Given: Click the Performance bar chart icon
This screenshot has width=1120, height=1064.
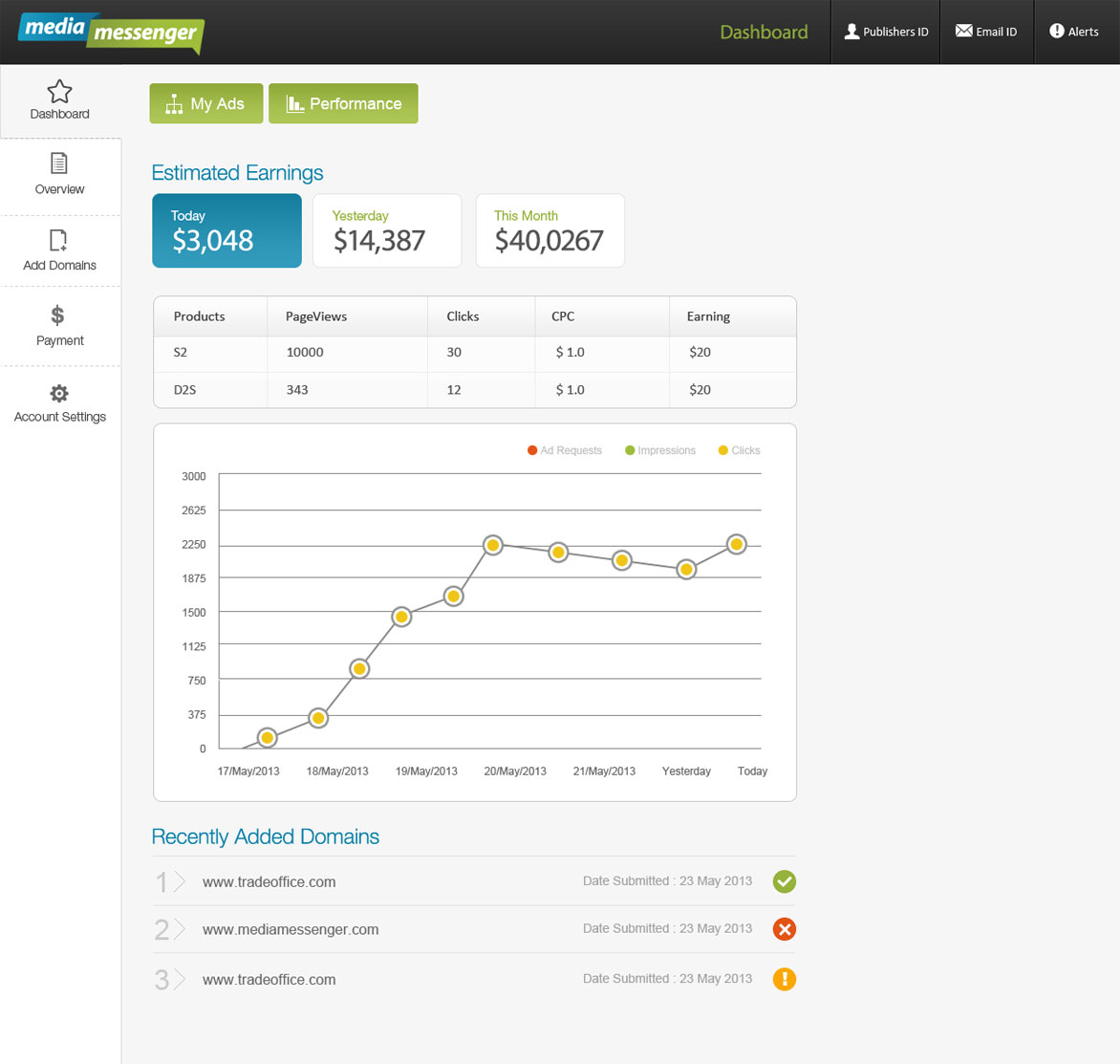Looking at the screenshot, I should tap(295, 104).
